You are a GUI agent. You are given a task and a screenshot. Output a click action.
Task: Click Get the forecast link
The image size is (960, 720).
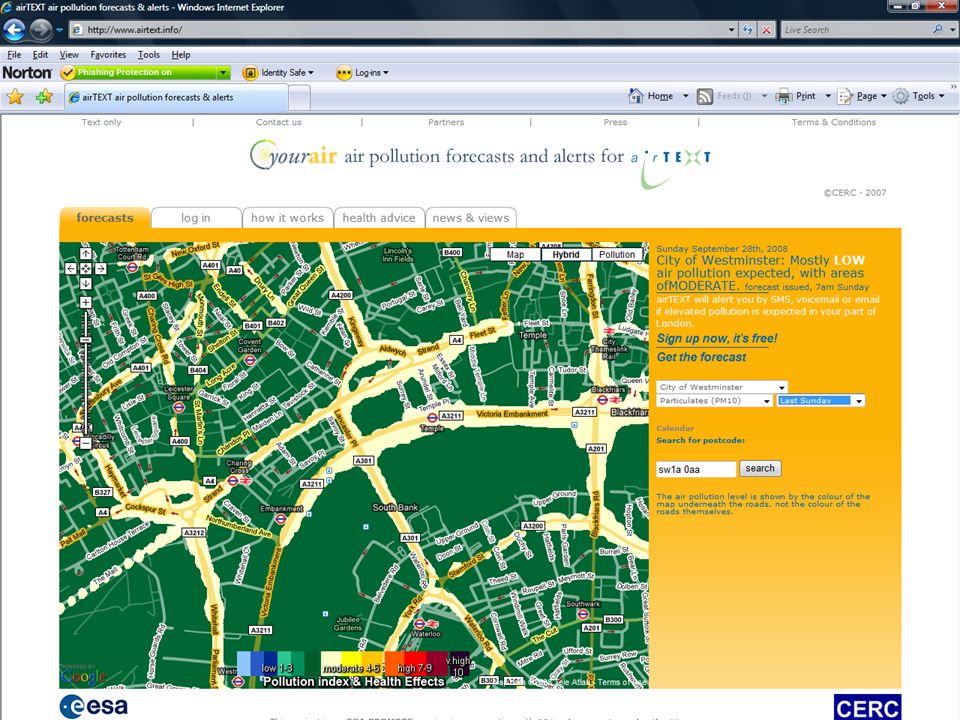701,357
